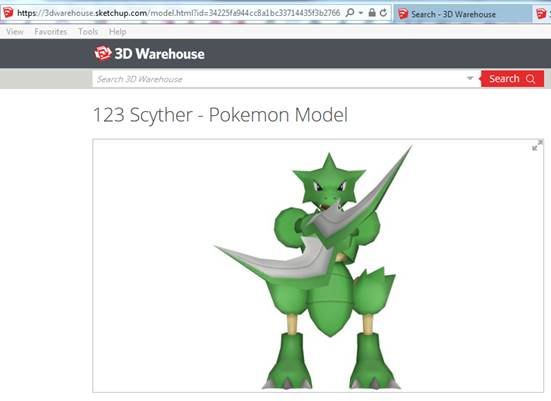Open the Help menu
Viewport: 551px width, 401px height.
point(117,32)
